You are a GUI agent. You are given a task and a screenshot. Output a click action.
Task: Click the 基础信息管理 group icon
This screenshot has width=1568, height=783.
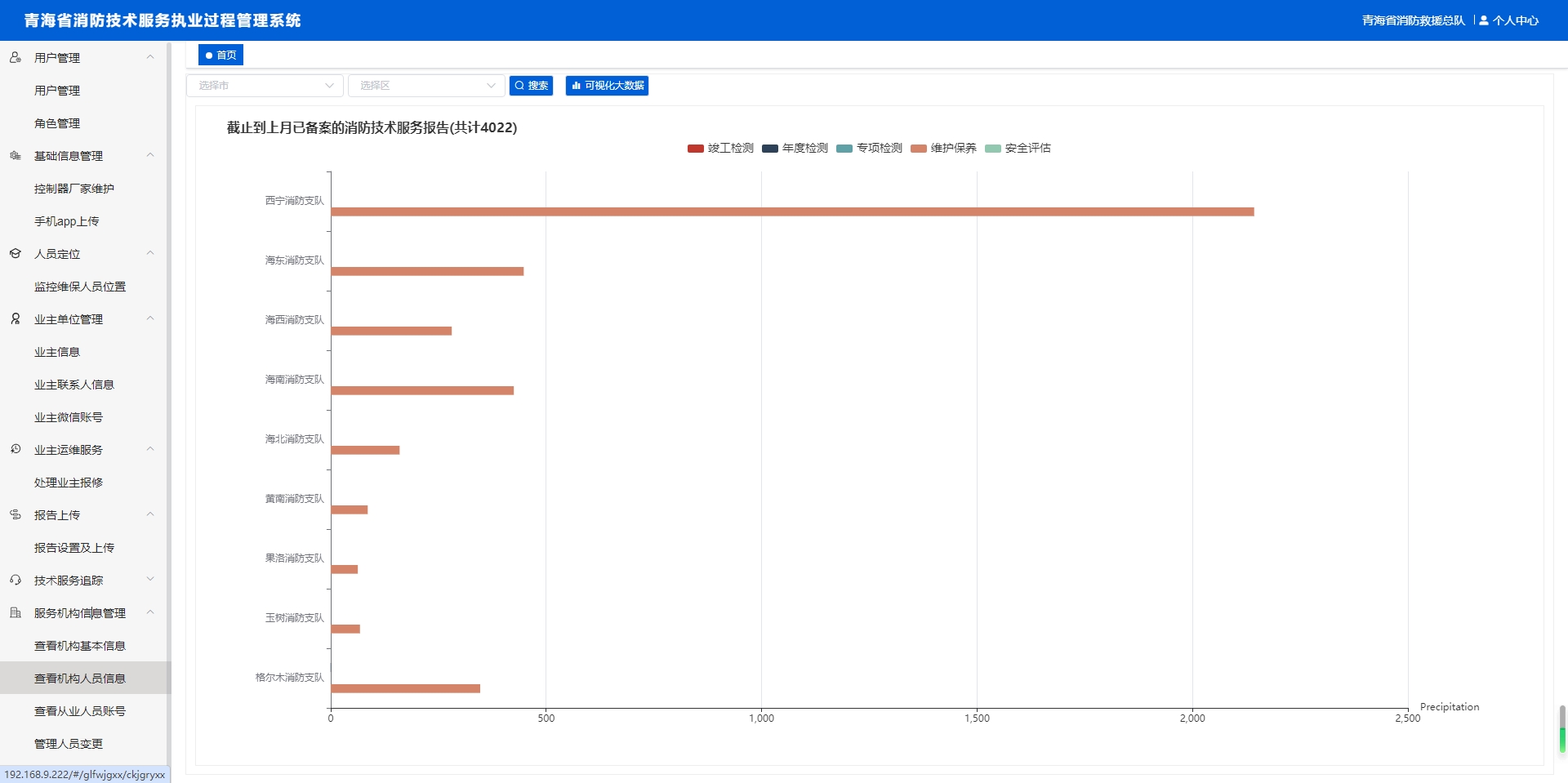coord(16,155)
